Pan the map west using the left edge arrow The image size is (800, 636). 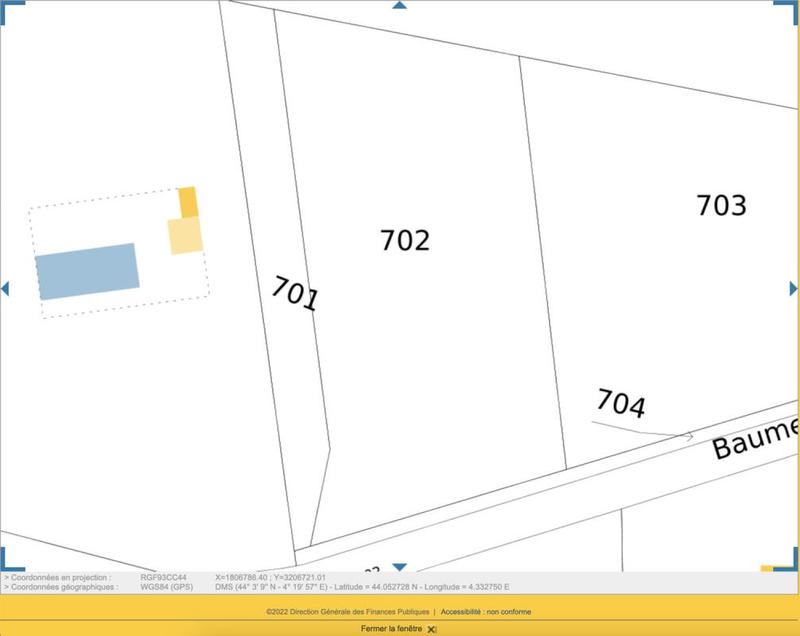point(6,288)
